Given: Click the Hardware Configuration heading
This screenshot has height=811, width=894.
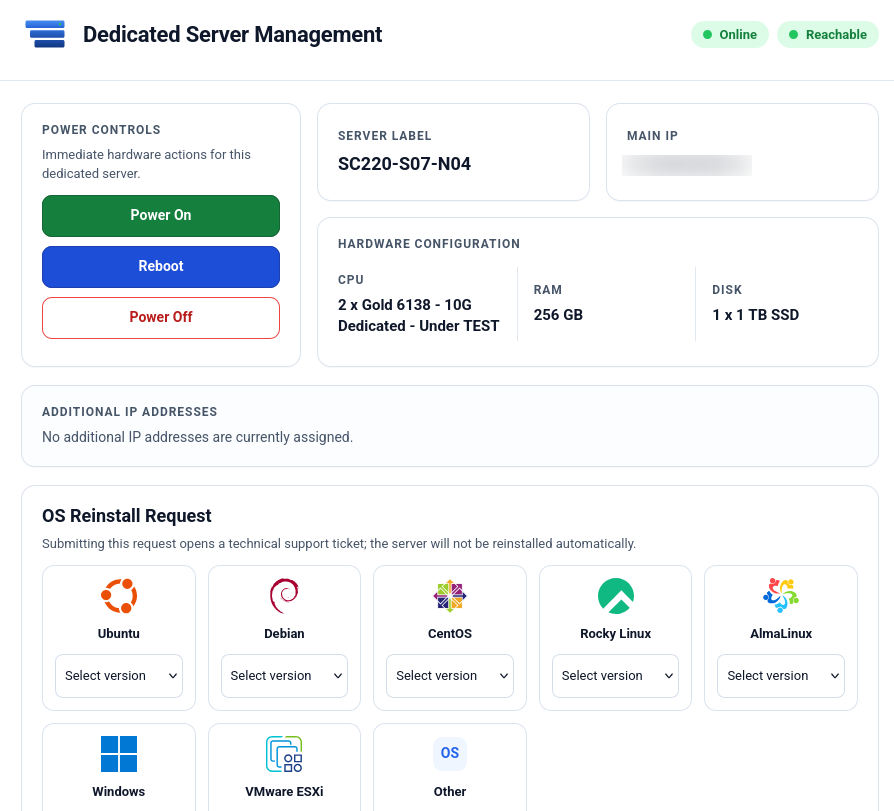Looking at the screenshot, I should click(429, 244).
